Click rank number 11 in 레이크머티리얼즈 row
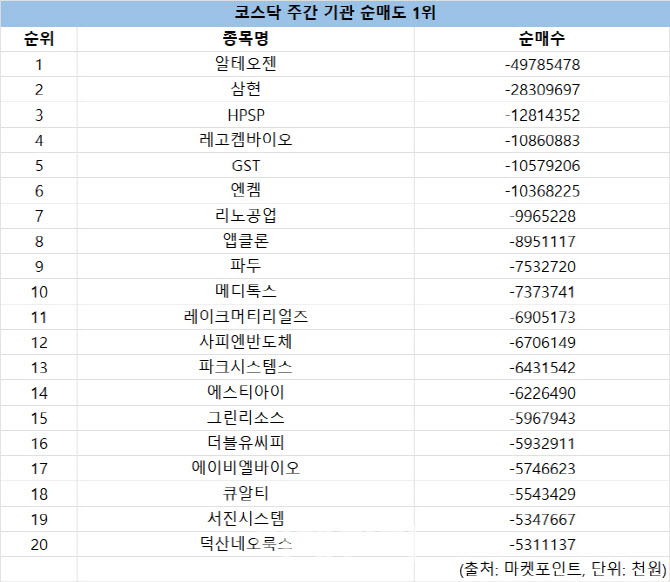Screen dimensions: 670x582 point(39,317)
